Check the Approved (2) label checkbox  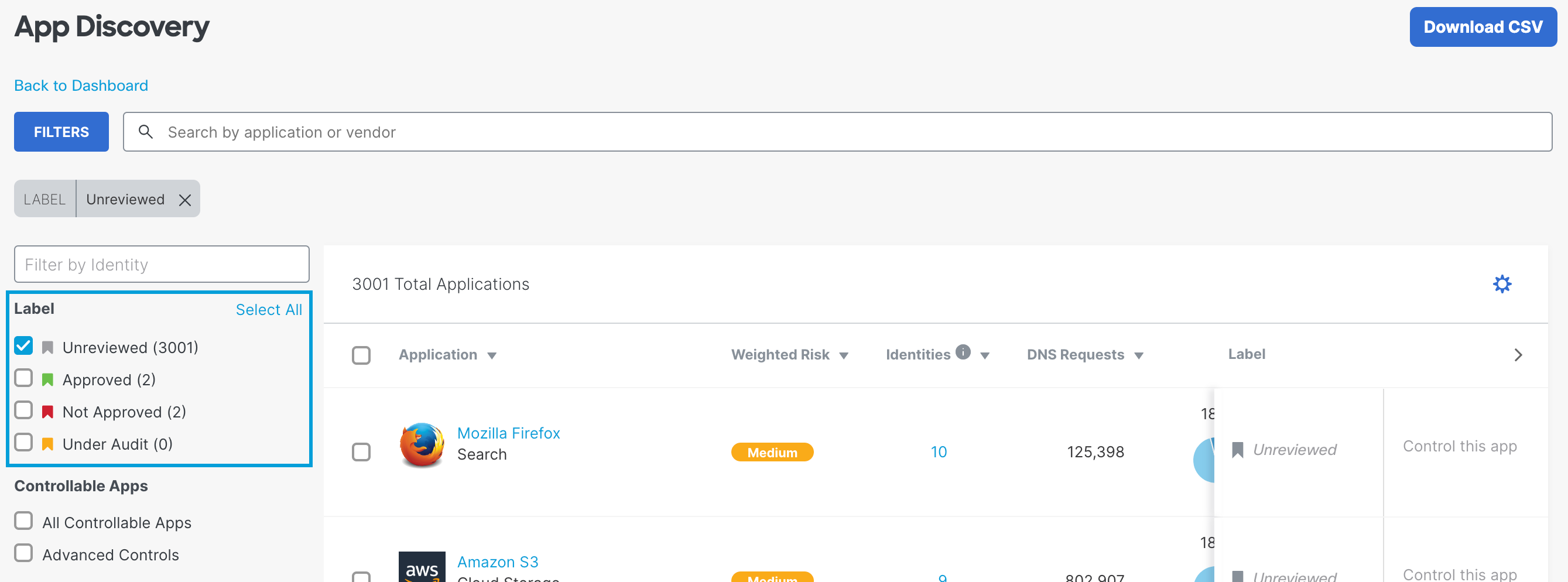click(x=24, y=378)
